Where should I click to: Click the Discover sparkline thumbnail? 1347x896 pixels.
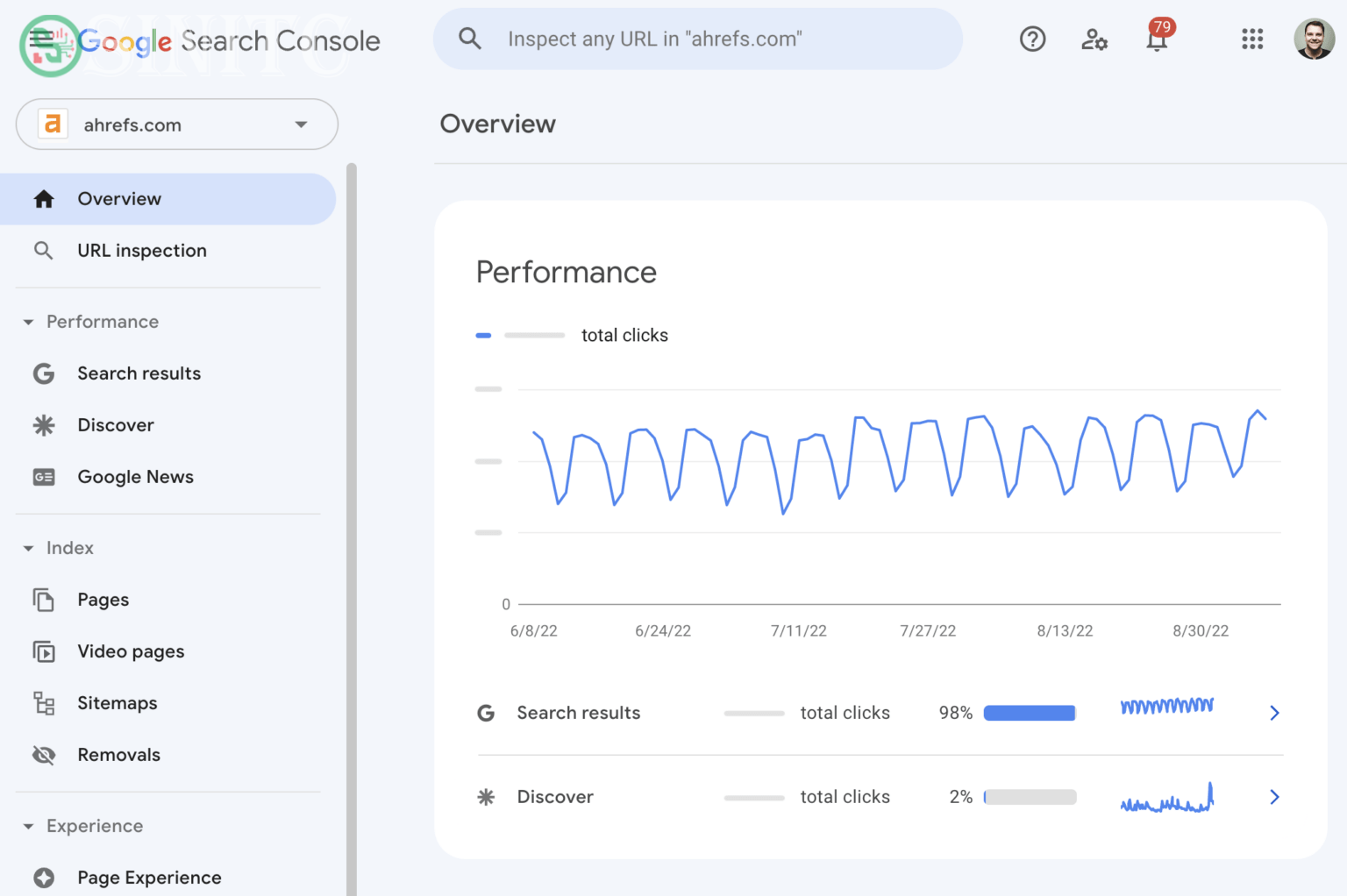point(1167,797)
